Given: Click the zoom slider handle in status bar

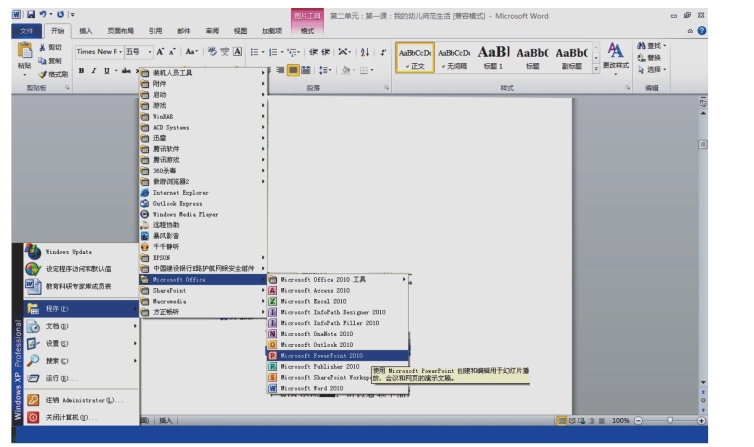Looking at the screenshot, I should (669, 421).
